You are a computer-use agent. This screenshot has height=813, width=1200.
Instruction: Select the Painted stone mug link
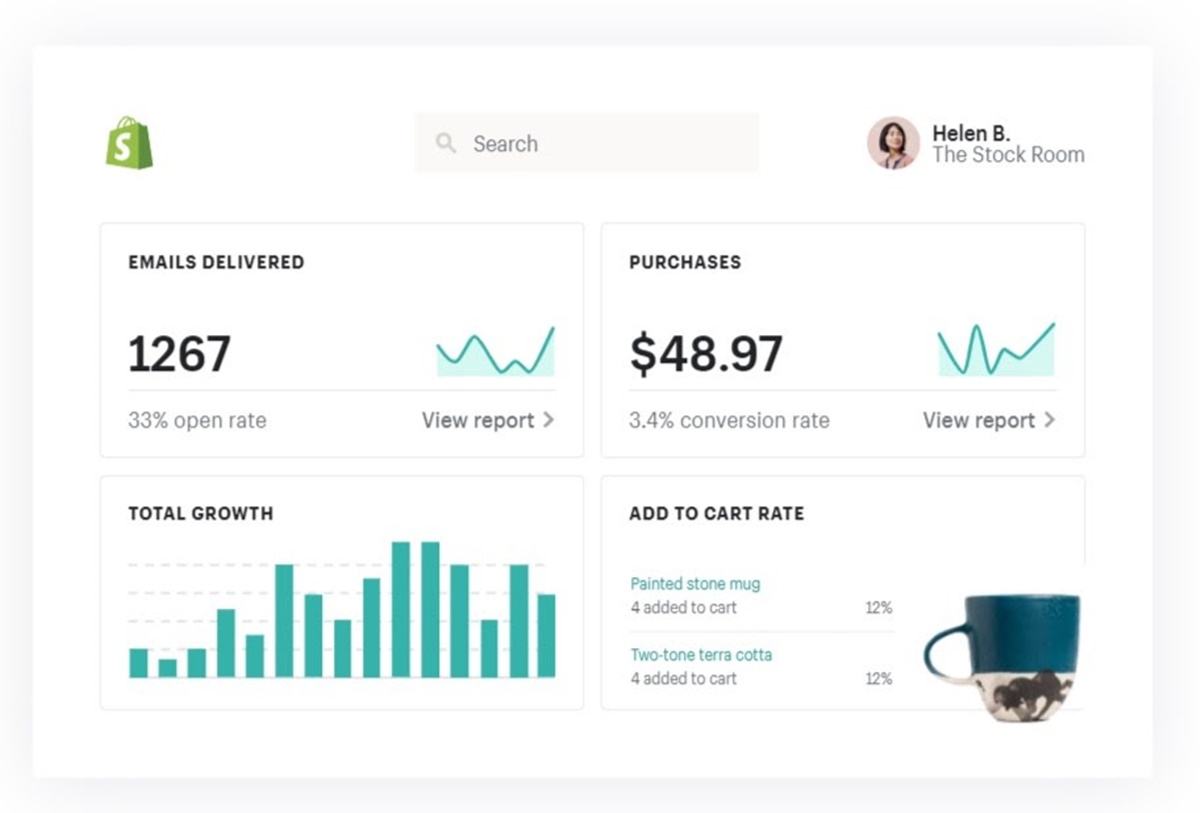click(x=695, y=584)
